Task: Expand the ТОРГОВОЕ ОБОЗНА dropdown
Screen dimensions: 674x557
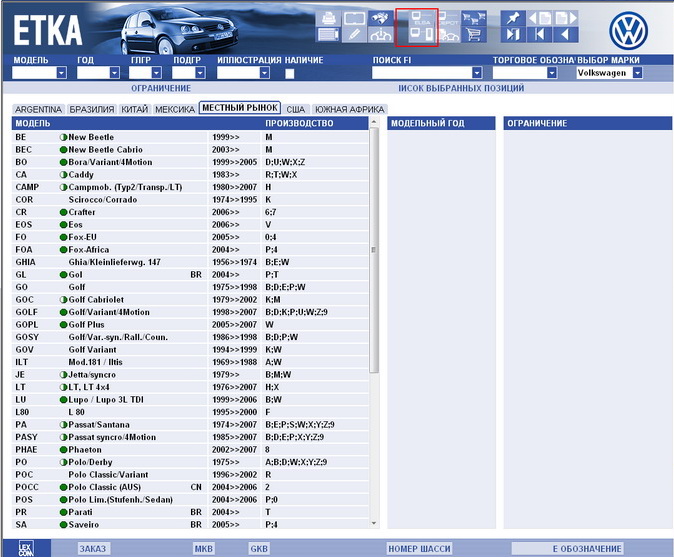Action: 552,73
